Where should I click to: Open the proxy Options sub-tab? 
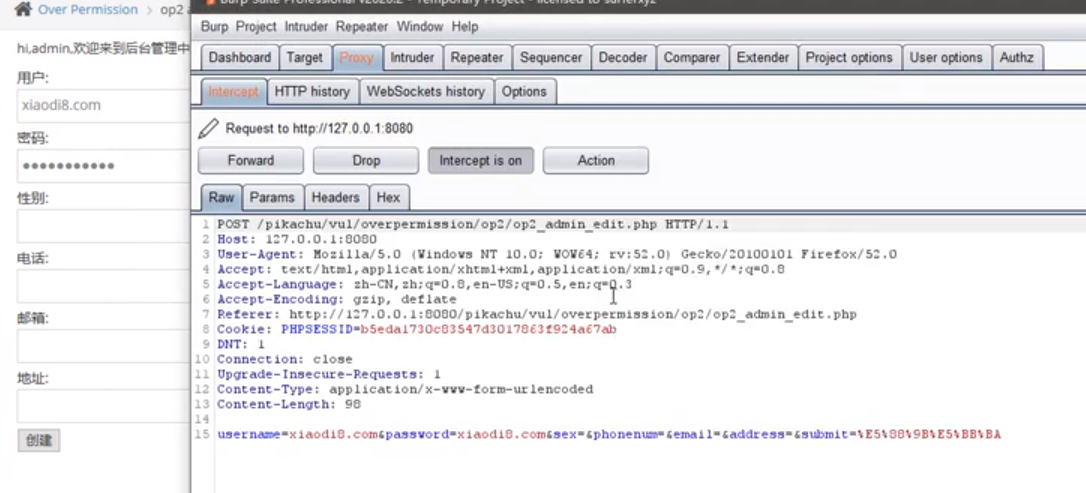(524, 91)
